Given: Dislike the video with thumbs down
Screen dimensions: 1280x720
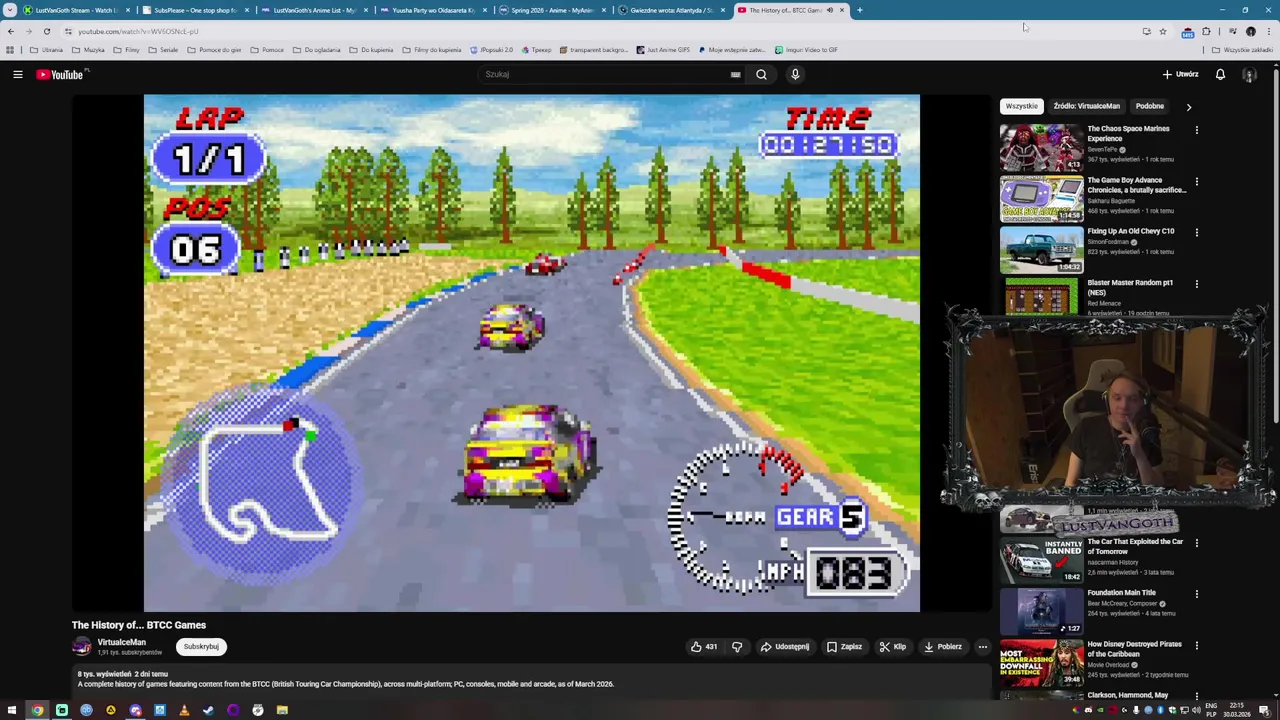Looking at the screenshot, I should click(x=737, y=646).
